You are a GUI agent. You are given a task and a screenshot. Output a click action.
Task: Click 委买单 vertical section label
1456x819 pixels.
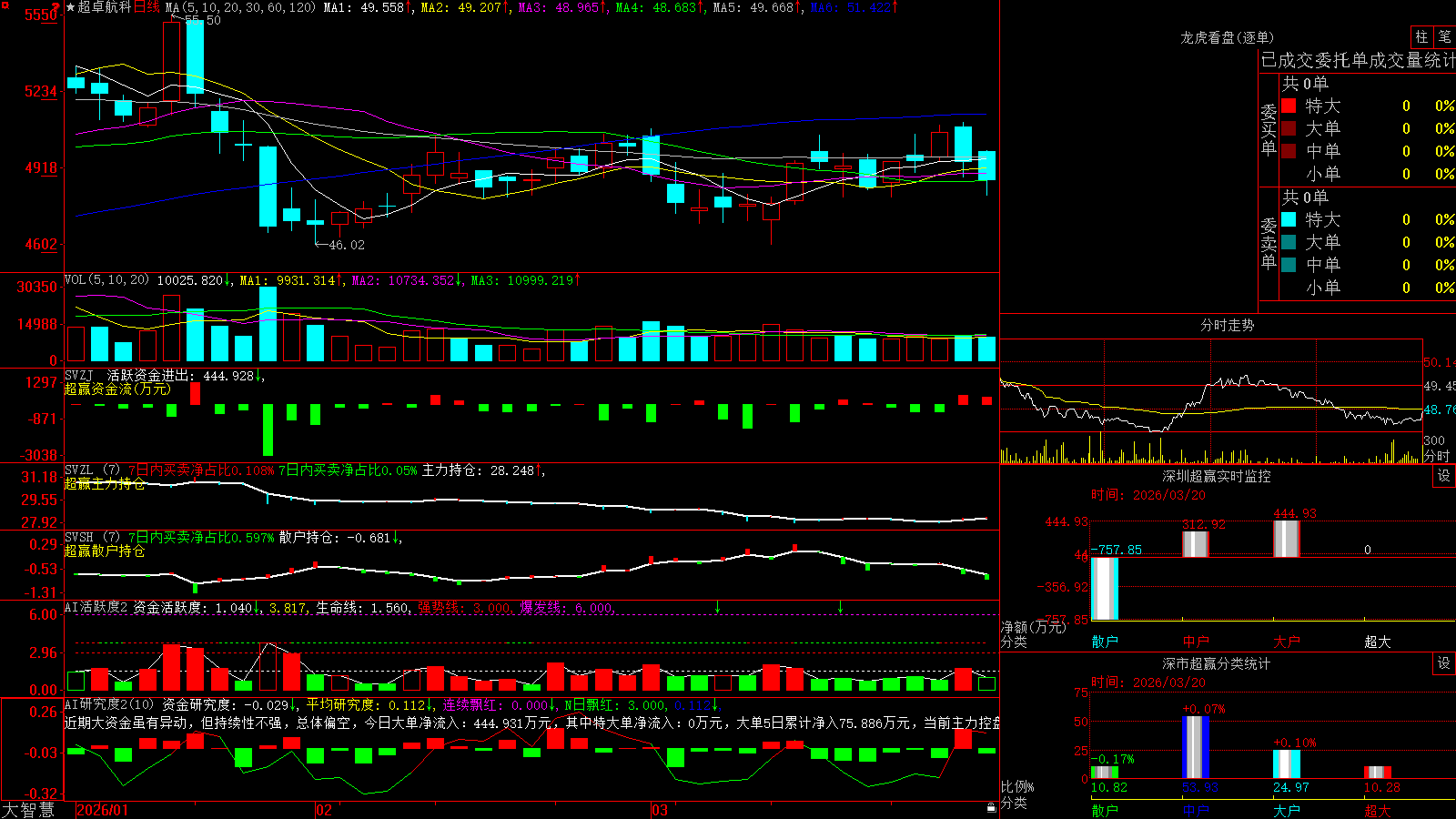click(1269, 130)
